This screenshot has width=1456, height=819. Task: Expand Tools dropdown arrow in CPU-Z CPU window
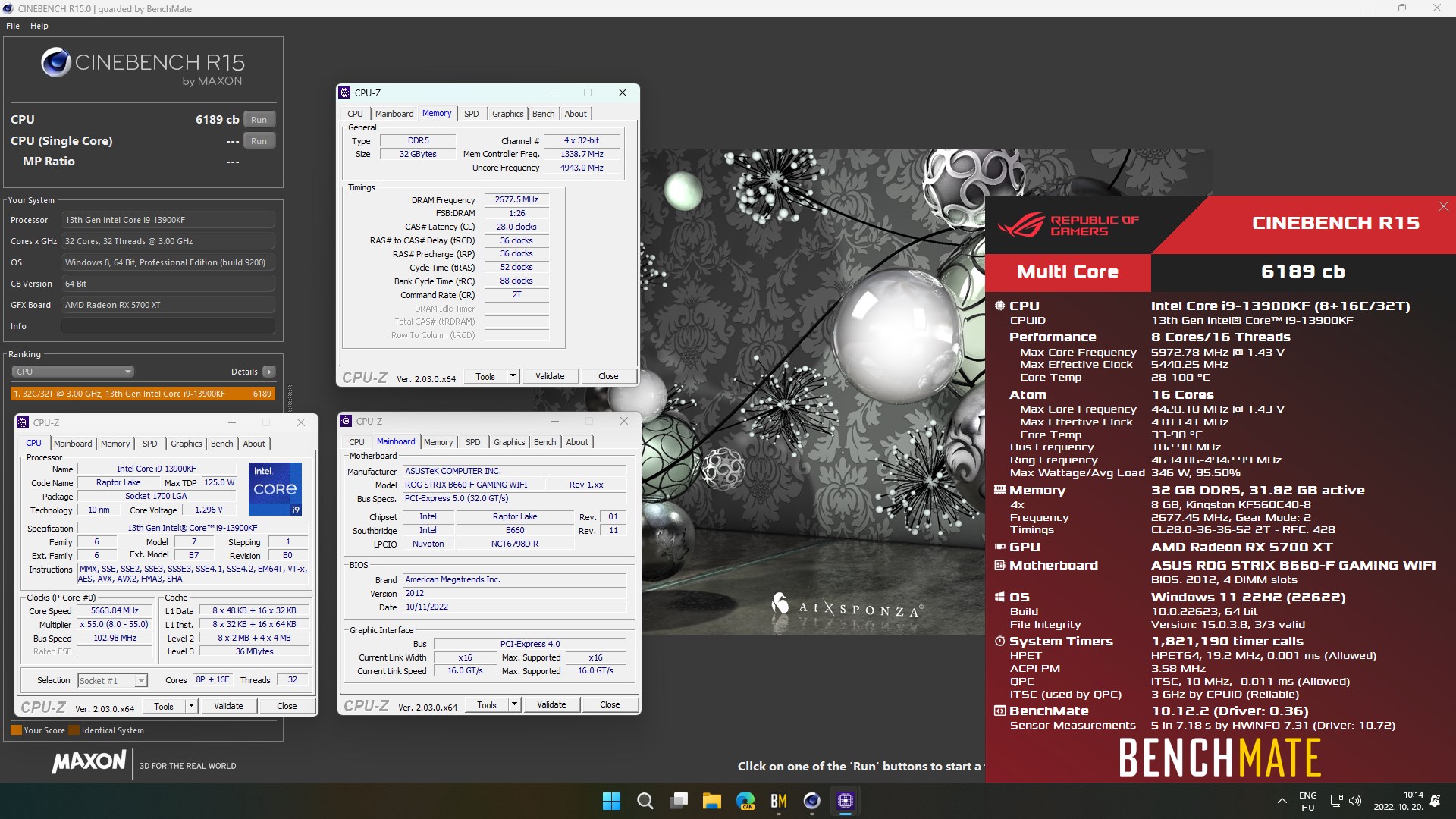191,706
